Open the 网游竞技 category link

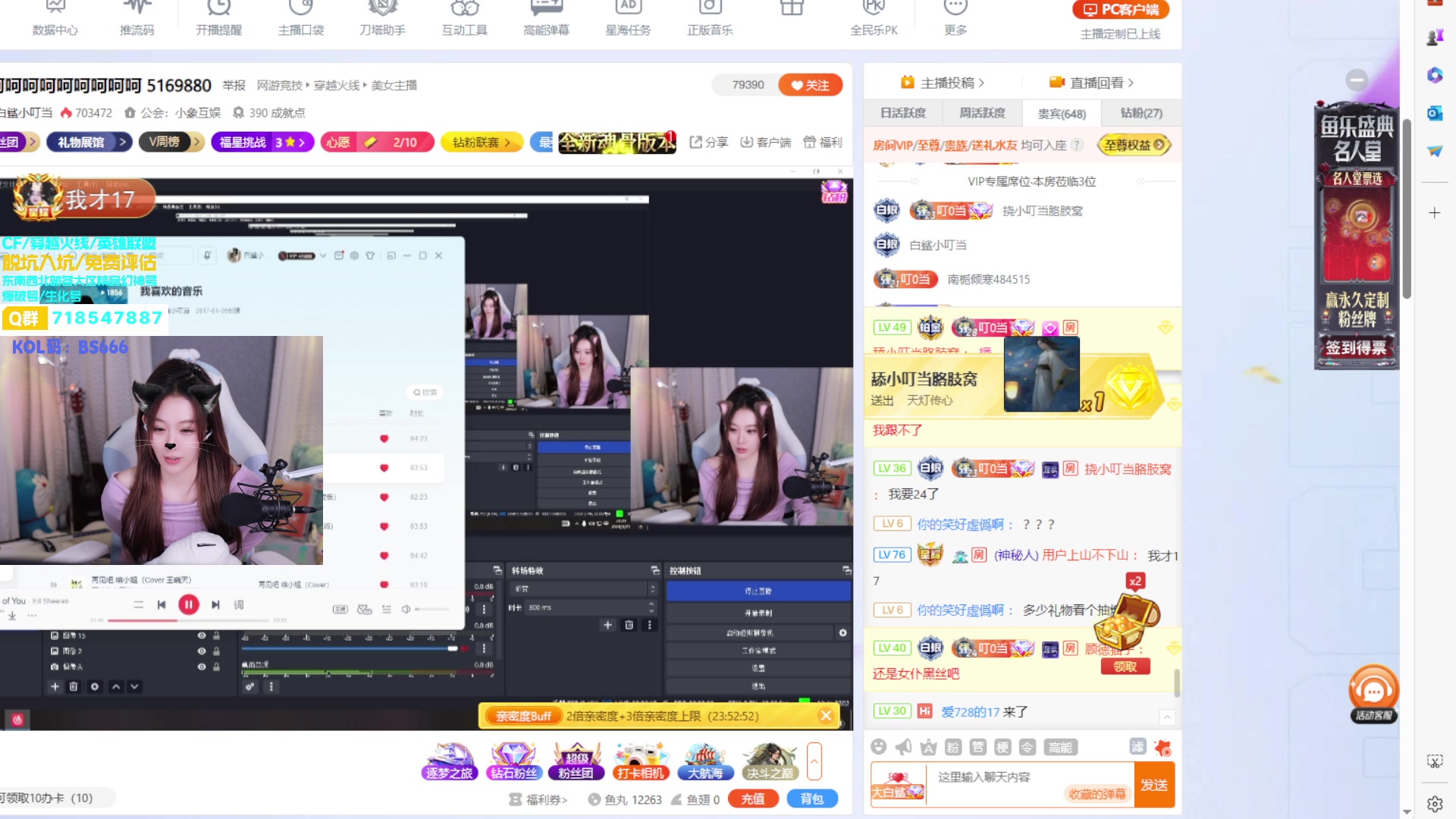click(279, 85)
